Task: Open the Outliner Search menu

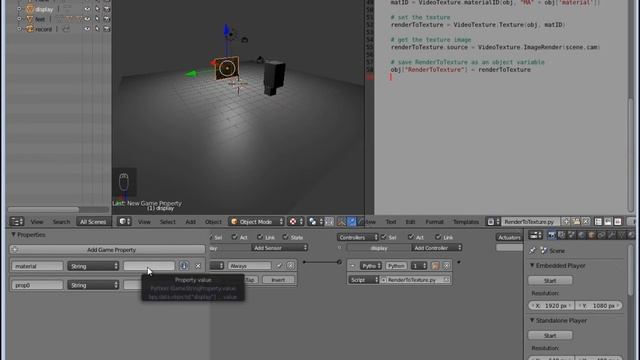Action: tap(61, 222)
